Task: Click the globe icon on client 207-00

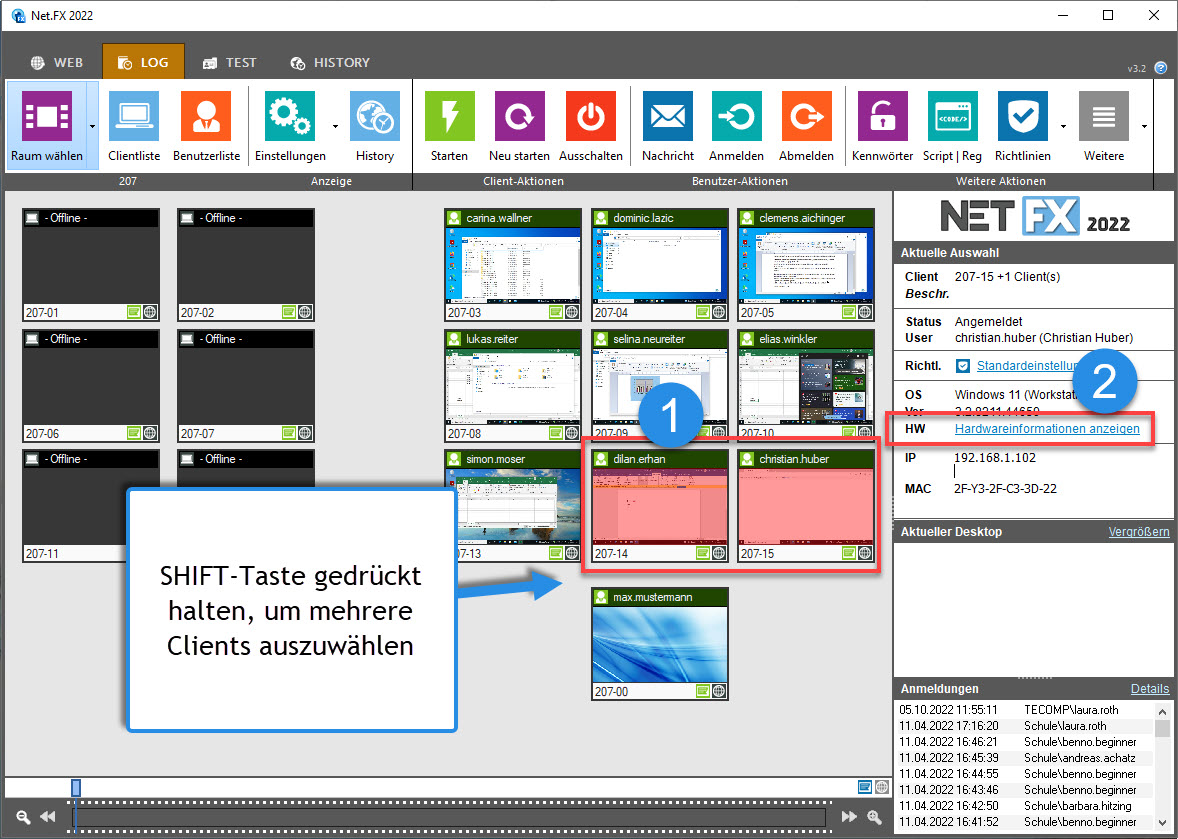Action: (x=719, y=691)
